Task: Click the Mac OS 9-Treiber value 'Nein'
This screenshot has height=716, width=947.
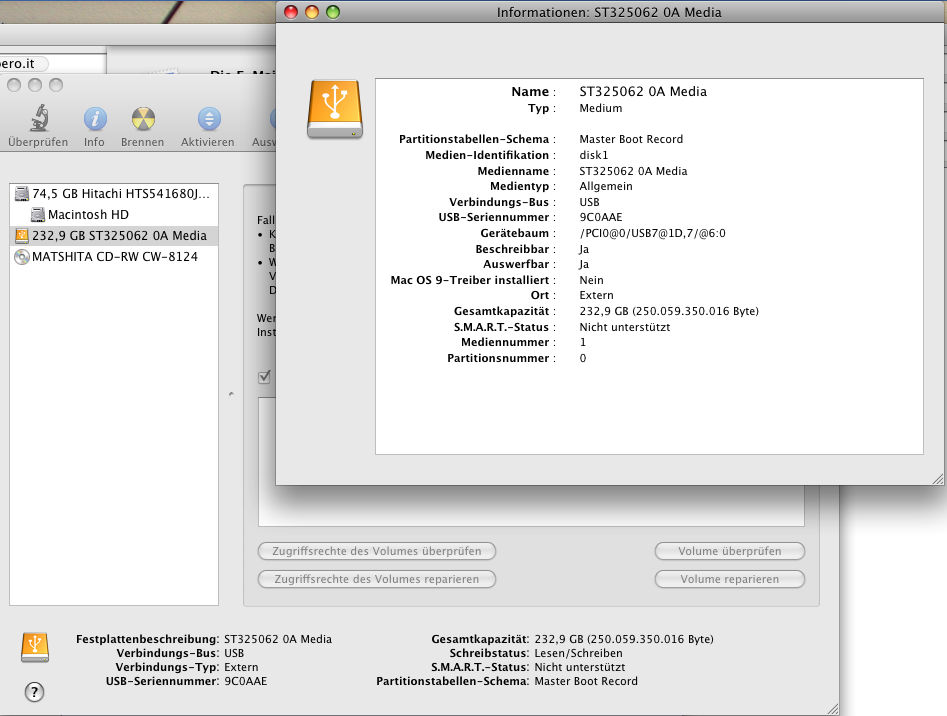Action: [591, 280]
